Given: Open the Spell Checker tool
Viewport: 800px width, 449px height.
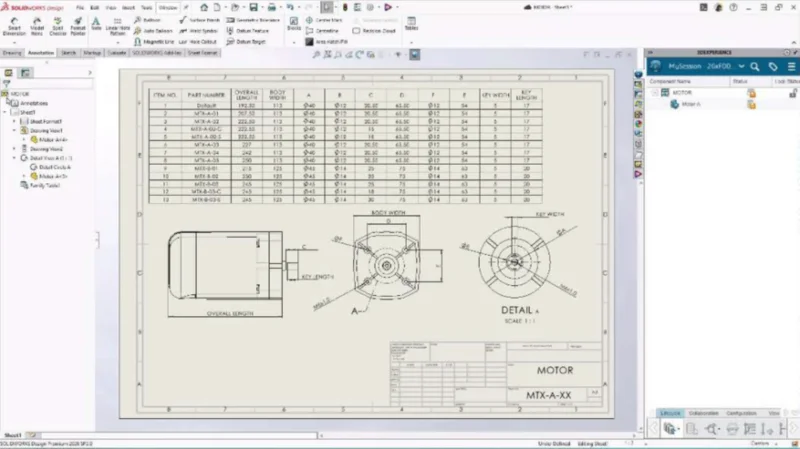Looking at the screenshot, I should coord(58,26).
